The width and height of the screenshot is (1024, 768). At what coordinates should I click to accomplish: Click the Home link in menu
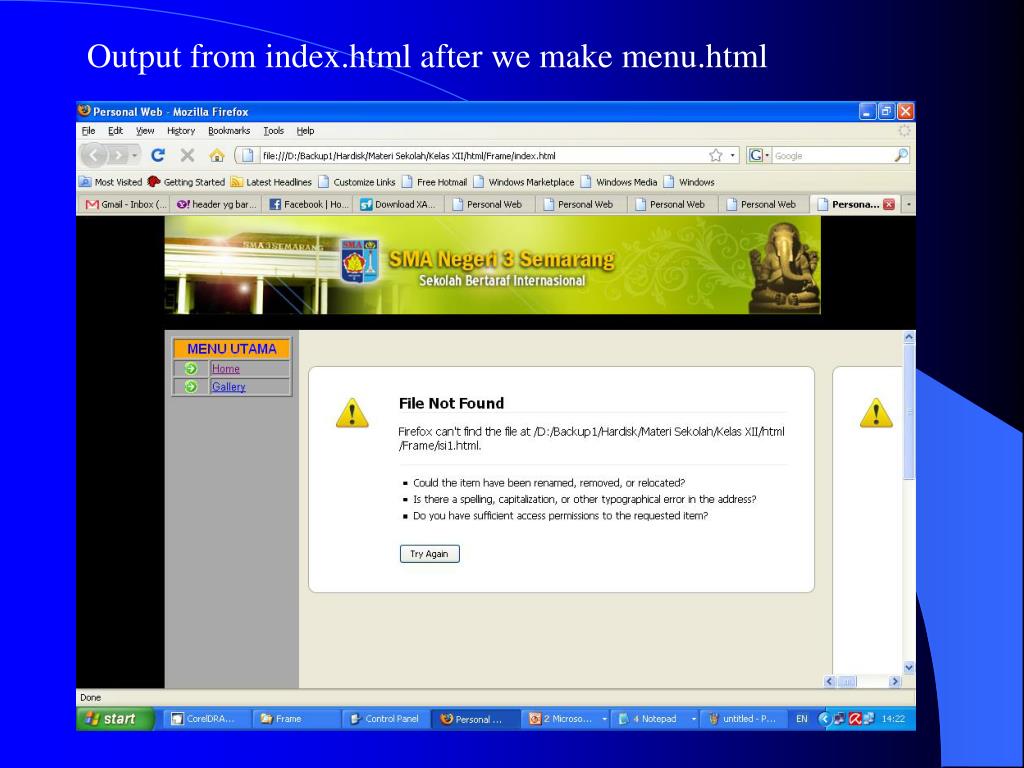tap(225, 368)
